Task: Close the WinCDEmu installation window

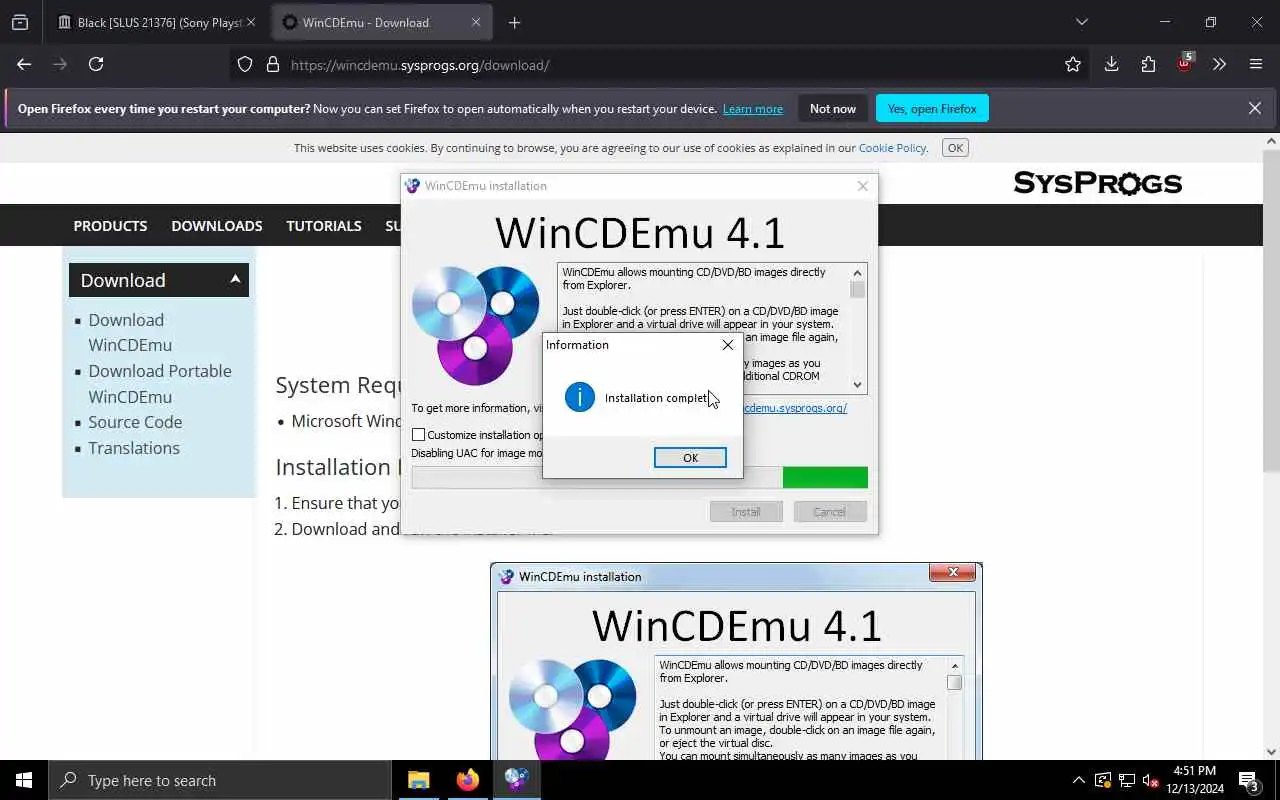Action: tap(863, 186)
